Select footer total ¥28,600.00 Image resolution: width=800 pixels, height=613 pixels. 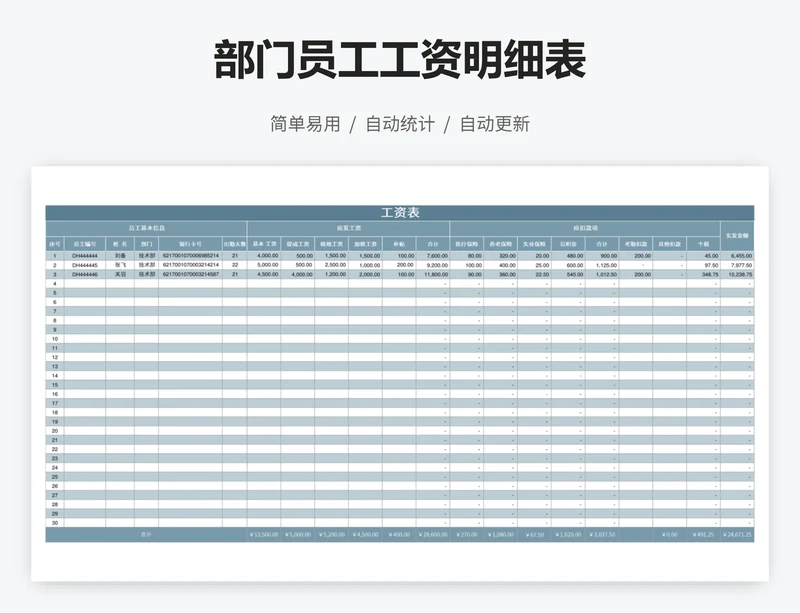pos(433,535)
